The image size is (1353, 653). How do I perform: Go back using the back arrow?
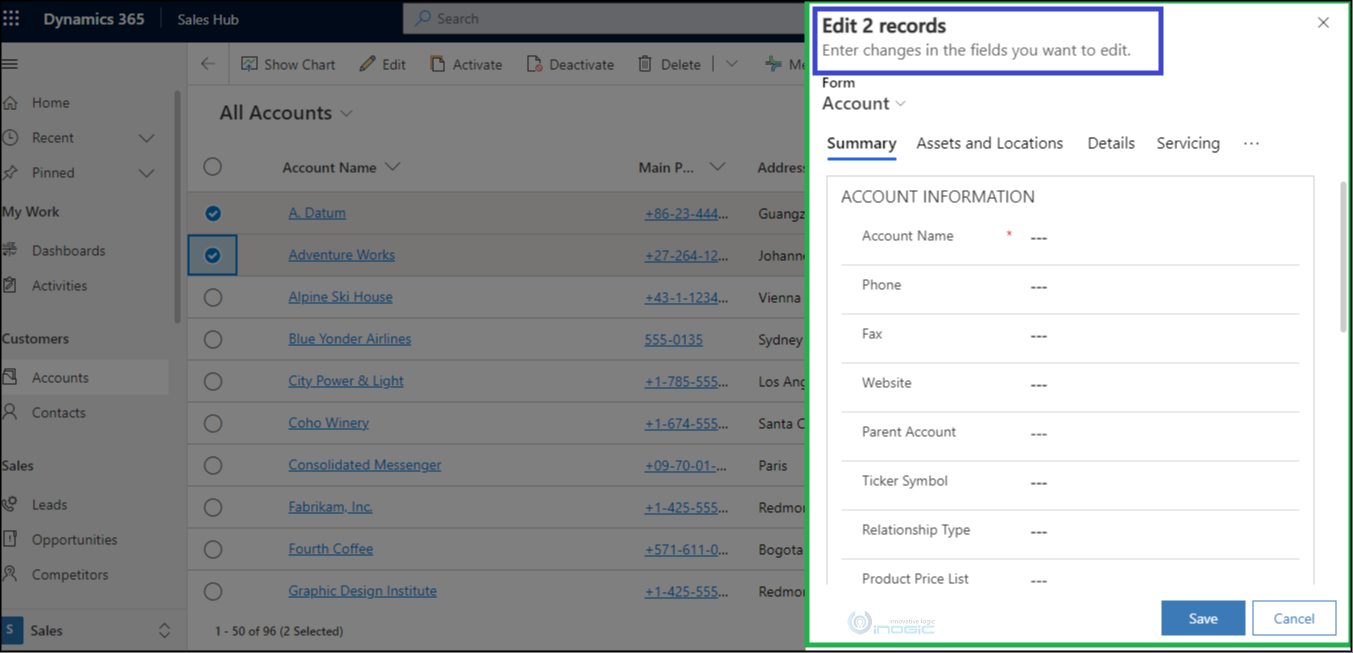[208, 64]
